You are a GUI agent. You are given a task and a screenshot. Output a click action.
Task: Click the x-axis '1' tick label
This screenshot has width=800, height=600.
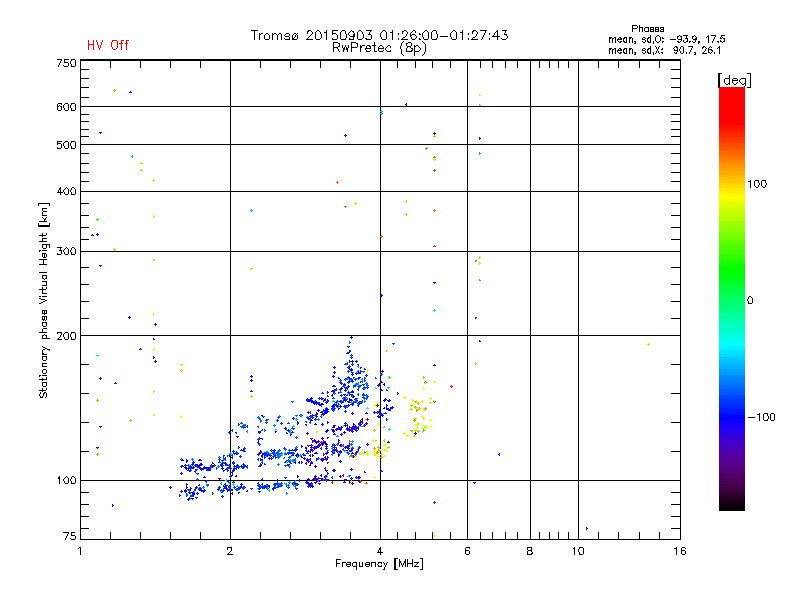click(x=80, y=551)
